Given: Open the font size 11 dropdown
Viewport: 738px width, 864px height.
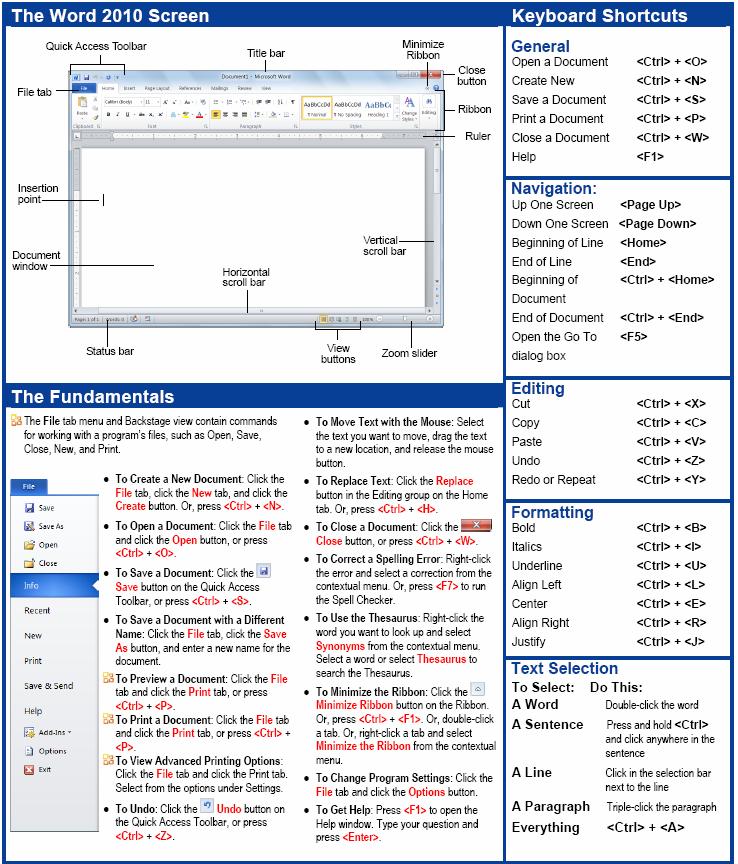Looking at the screenshot, I should [x=158, y=102].
